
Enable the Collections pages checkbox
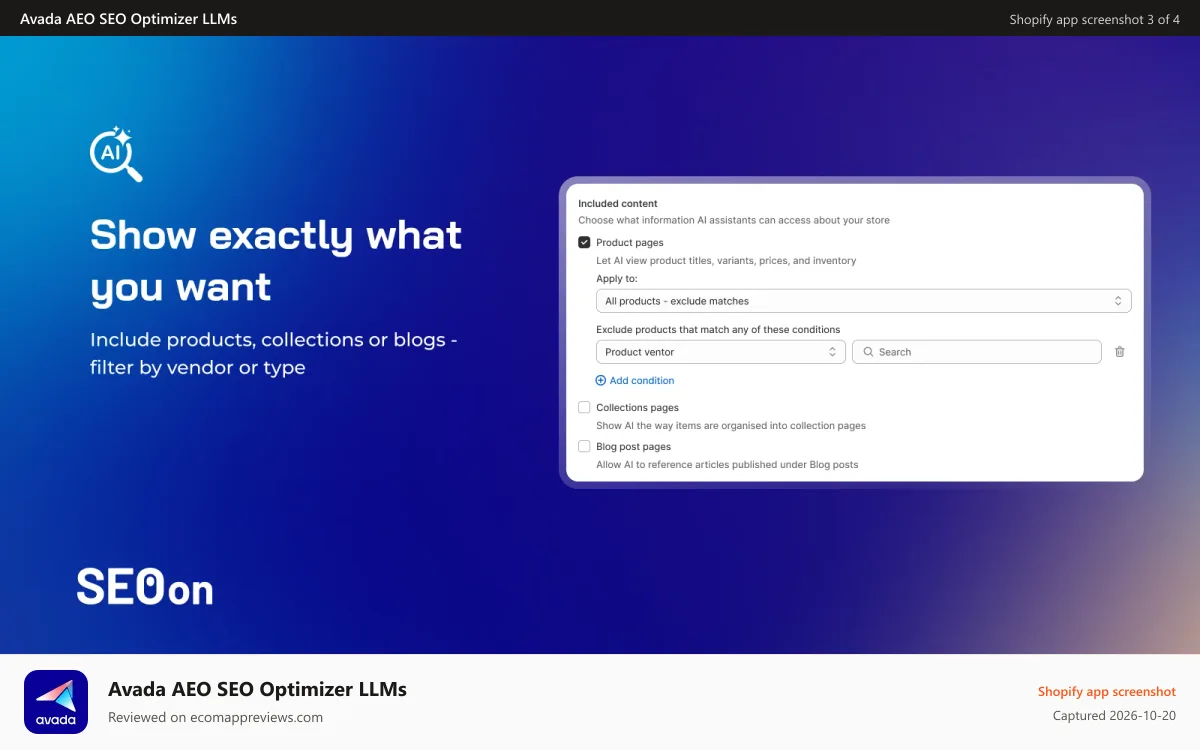pyautogui.click(x=584, y=407)
